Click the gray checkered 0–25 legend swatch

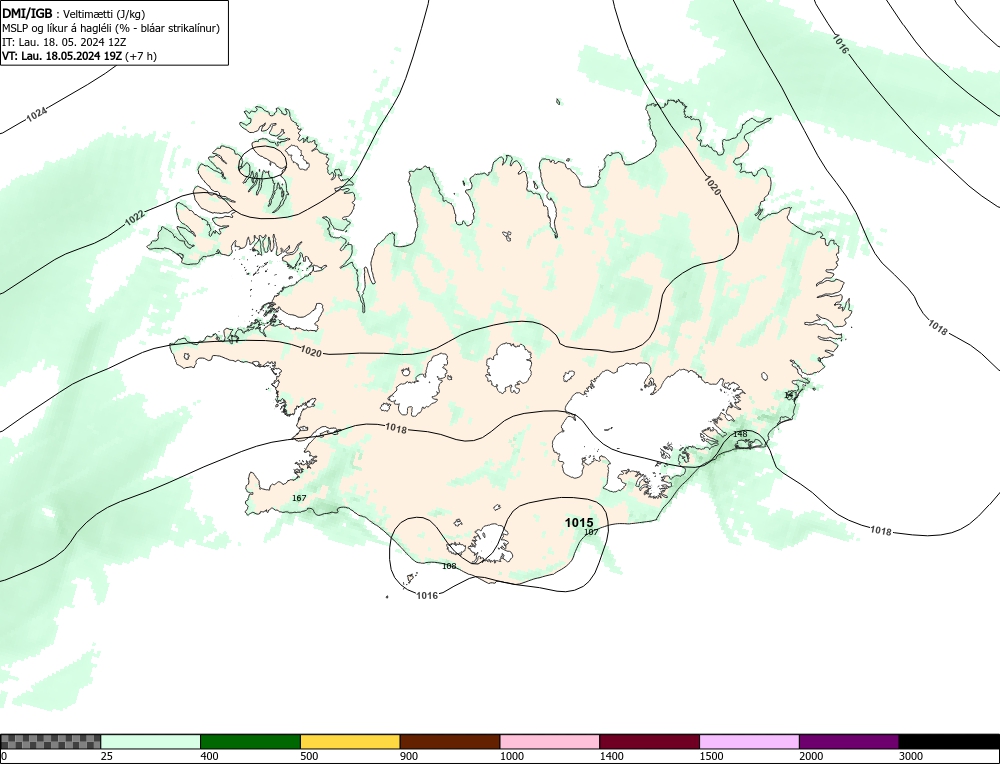pos(50,741)
